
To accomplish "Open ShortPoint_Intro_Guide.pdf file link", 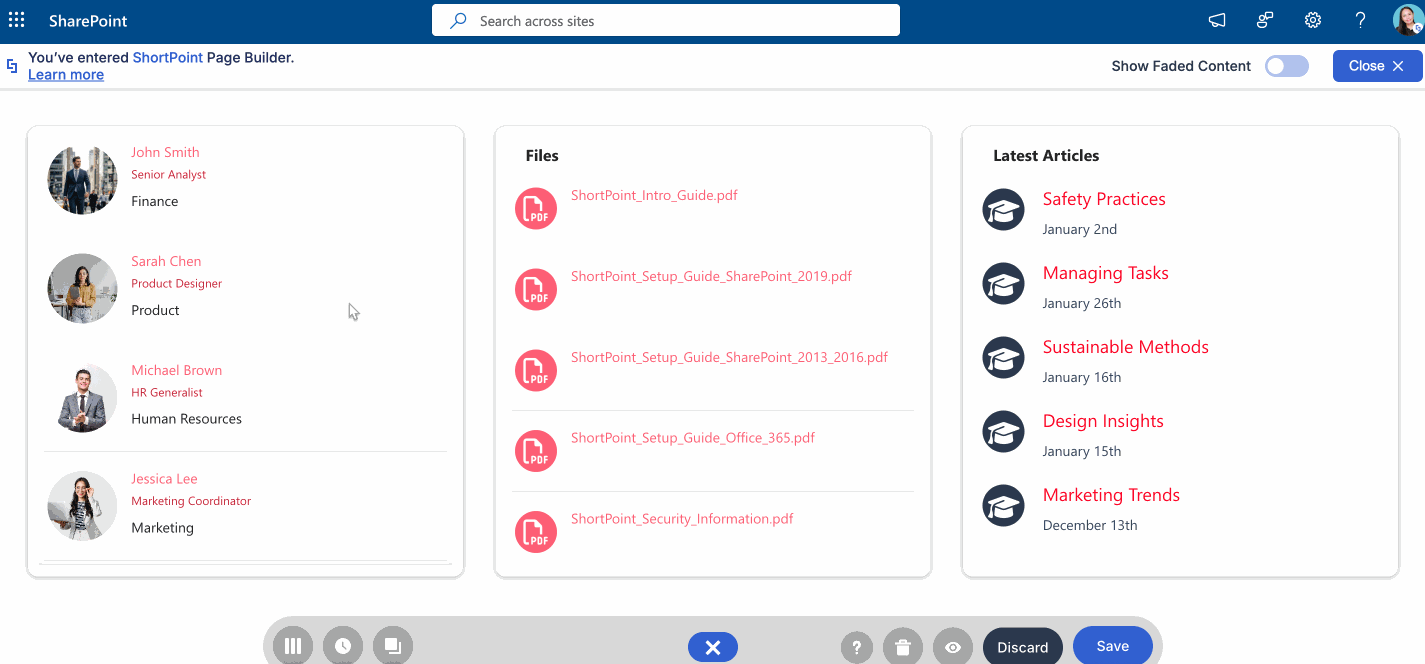I will (654, 195).
